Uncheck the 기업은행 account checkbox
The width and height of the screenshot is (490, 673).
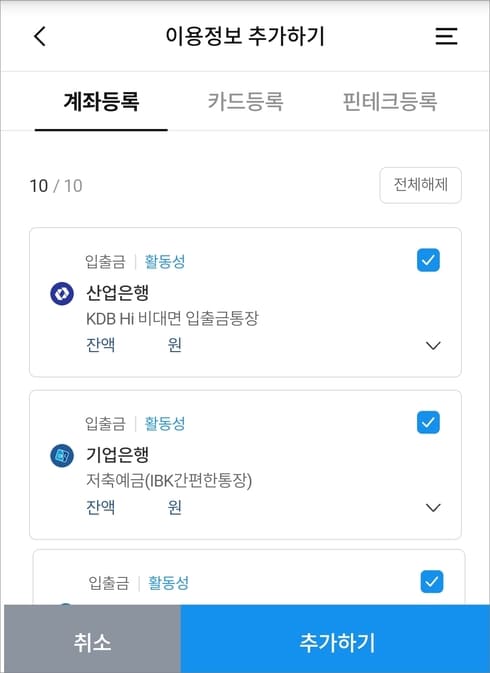click(x=428, y=422)
